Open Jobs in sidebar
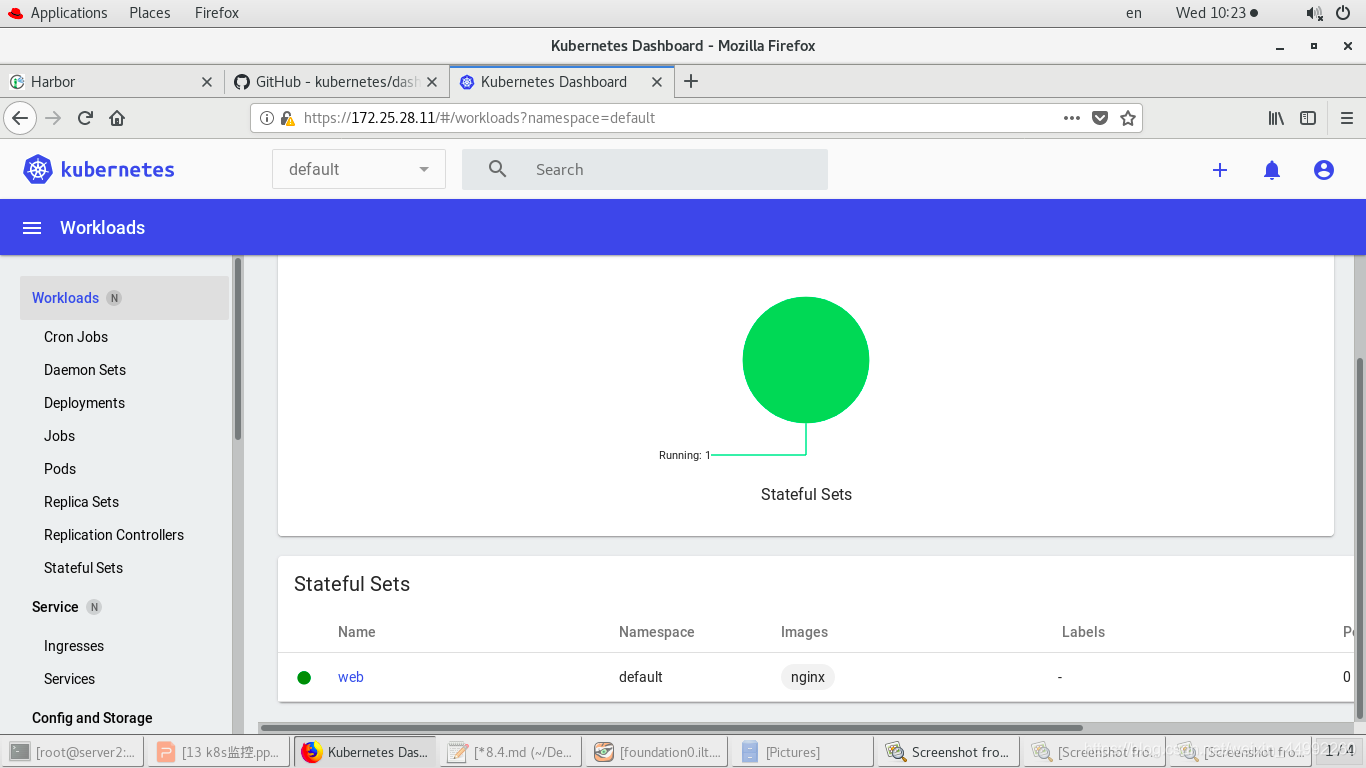Image resolution: width=1366 pixels, height=768 pixels. 59,436
